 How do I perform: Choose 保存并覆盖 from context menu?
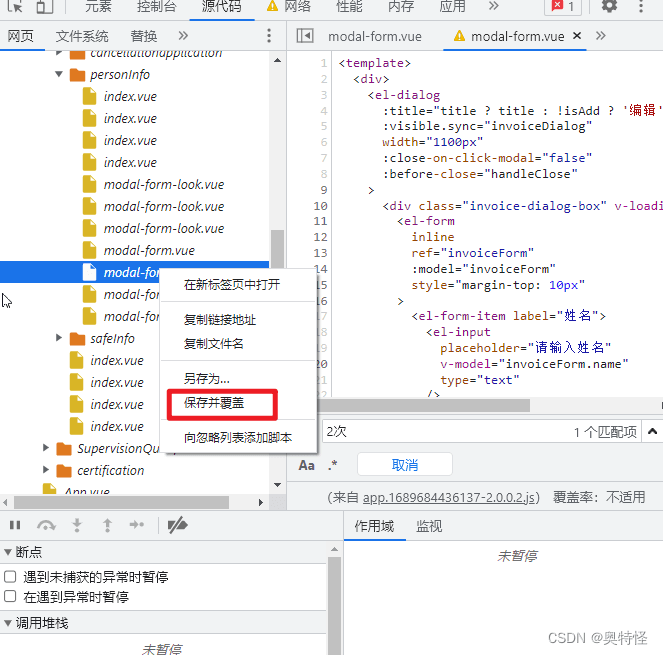click(214, 403)
